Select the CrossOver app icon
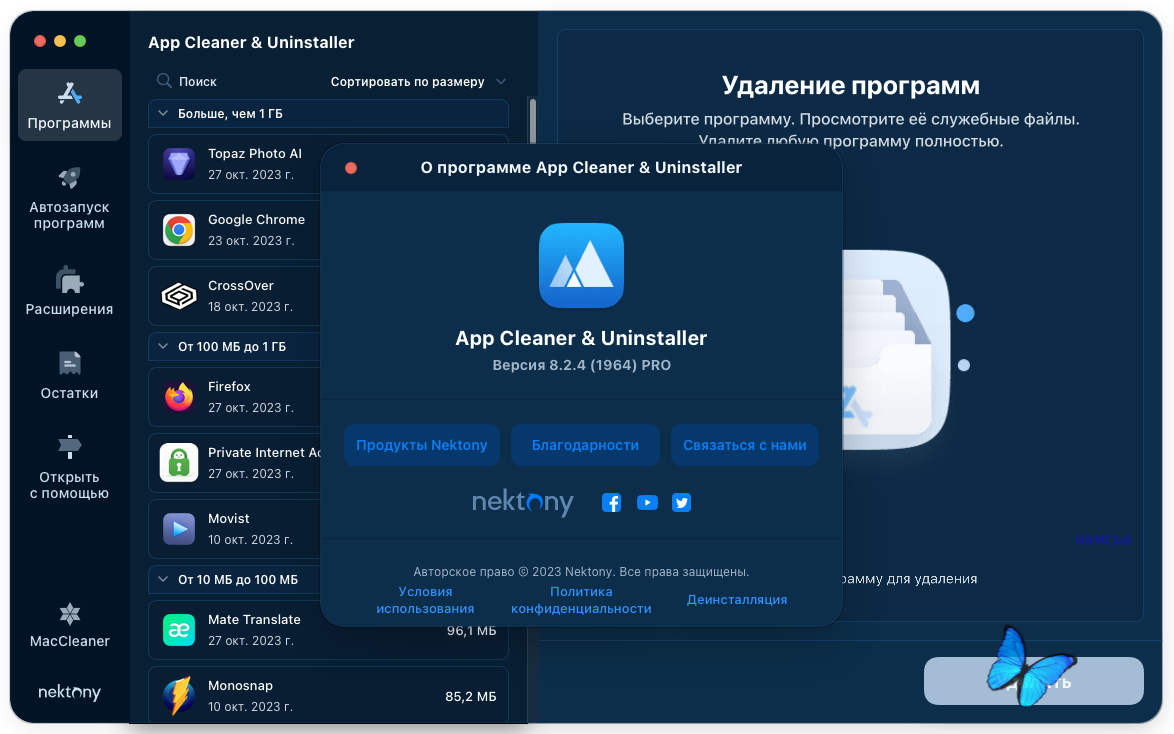 (x=179, y=295)
